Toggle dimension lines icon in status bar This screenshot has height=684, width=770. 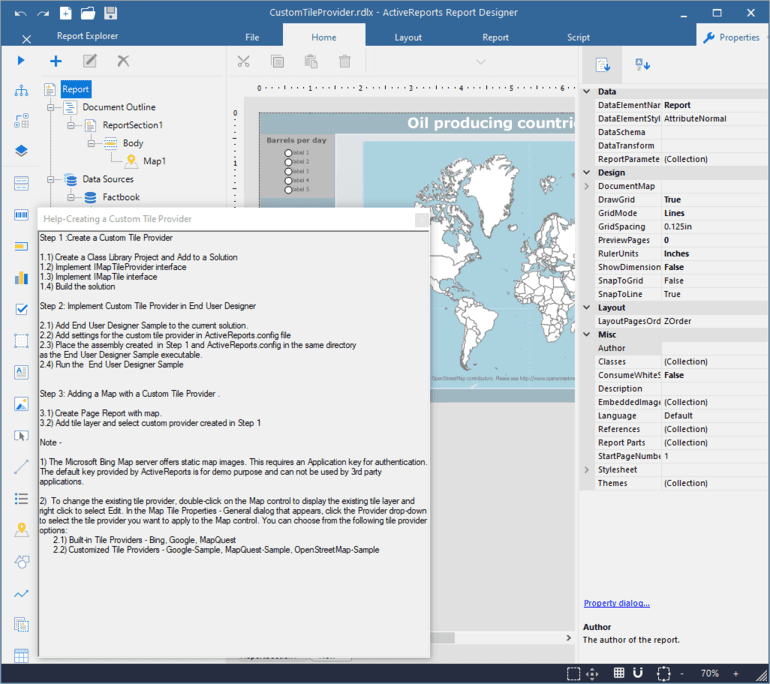(x=663, y=673)
